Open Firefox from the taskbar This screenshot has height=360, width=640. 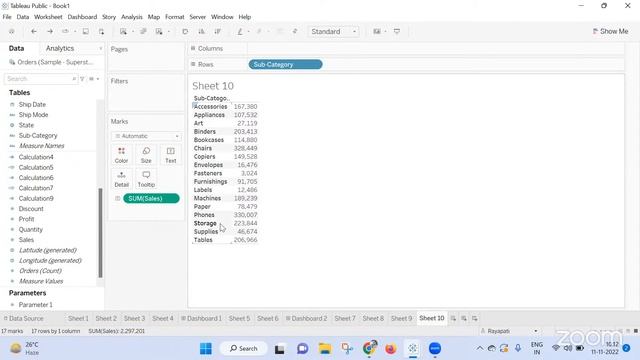pos(391,349)
